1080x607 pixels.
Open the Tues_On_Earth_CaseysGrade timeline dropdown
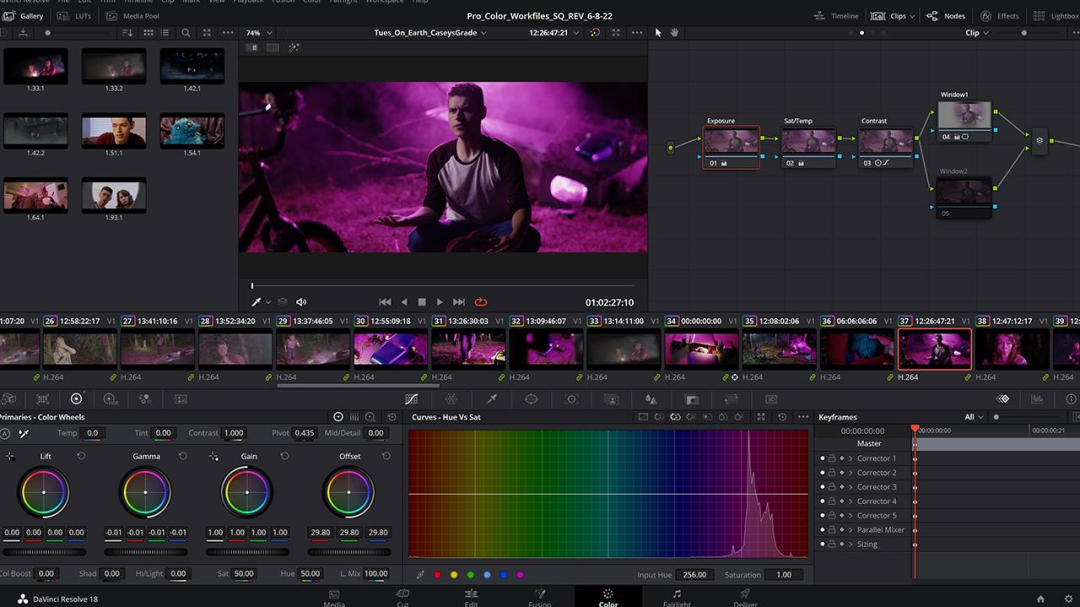(x=430, y=33)
